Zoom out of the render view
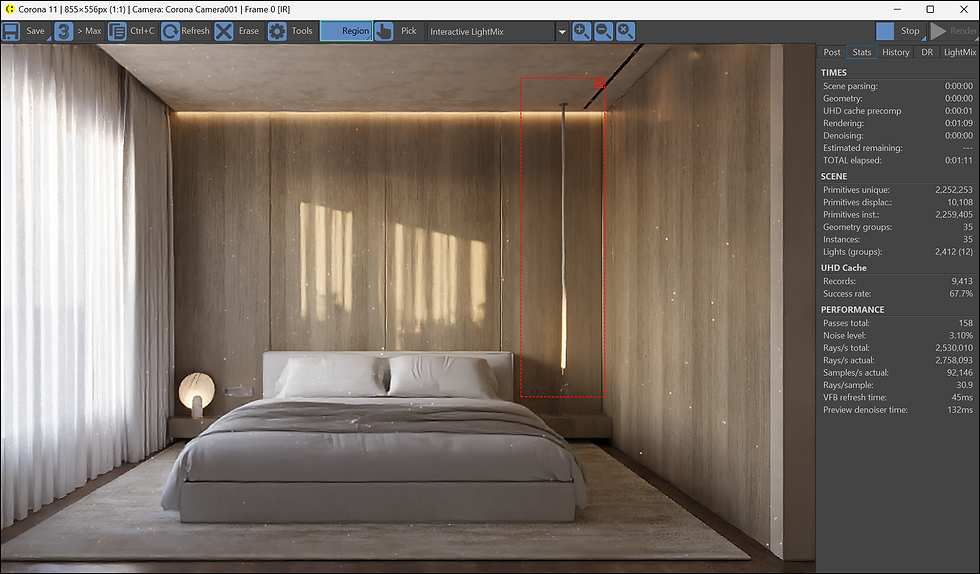 click(603, 31)
